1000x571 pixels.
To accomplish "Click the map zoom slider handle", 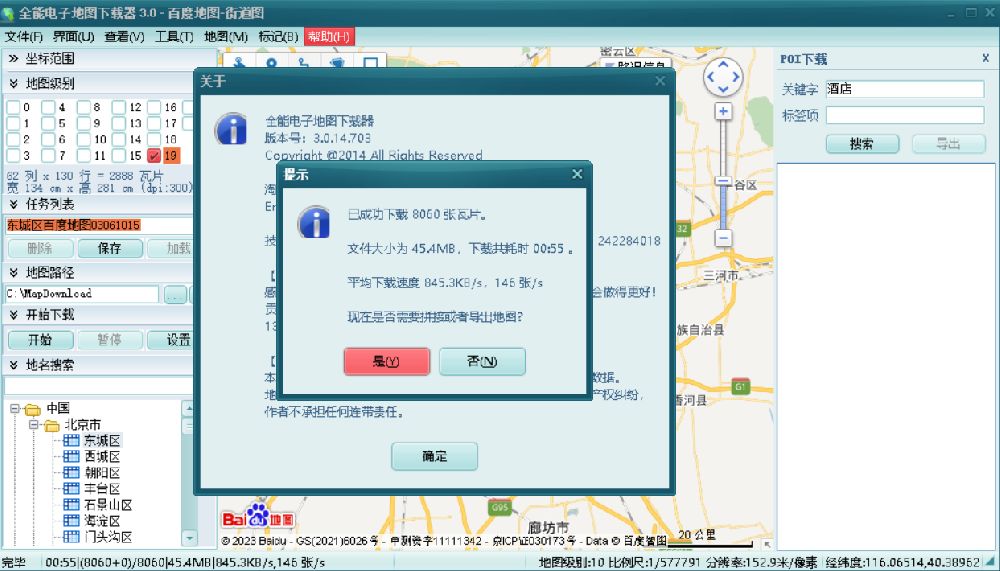I will tap(723, 181).
